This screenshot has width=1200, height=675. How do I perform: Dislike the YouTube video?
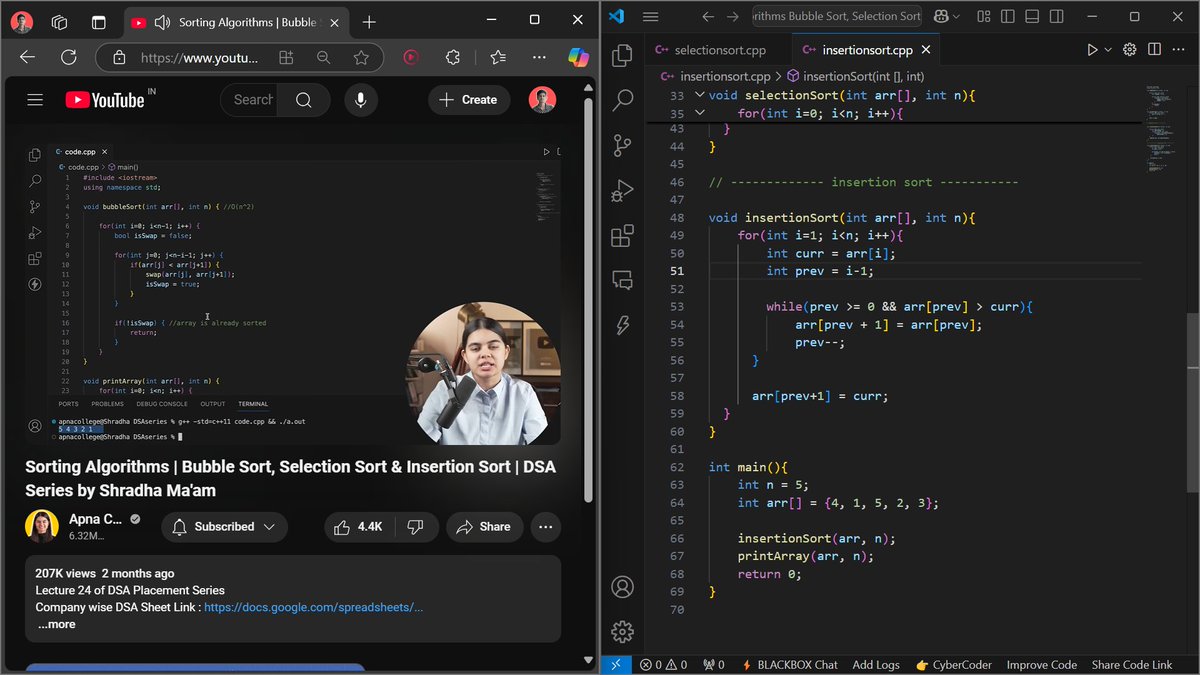coord(416,527)
